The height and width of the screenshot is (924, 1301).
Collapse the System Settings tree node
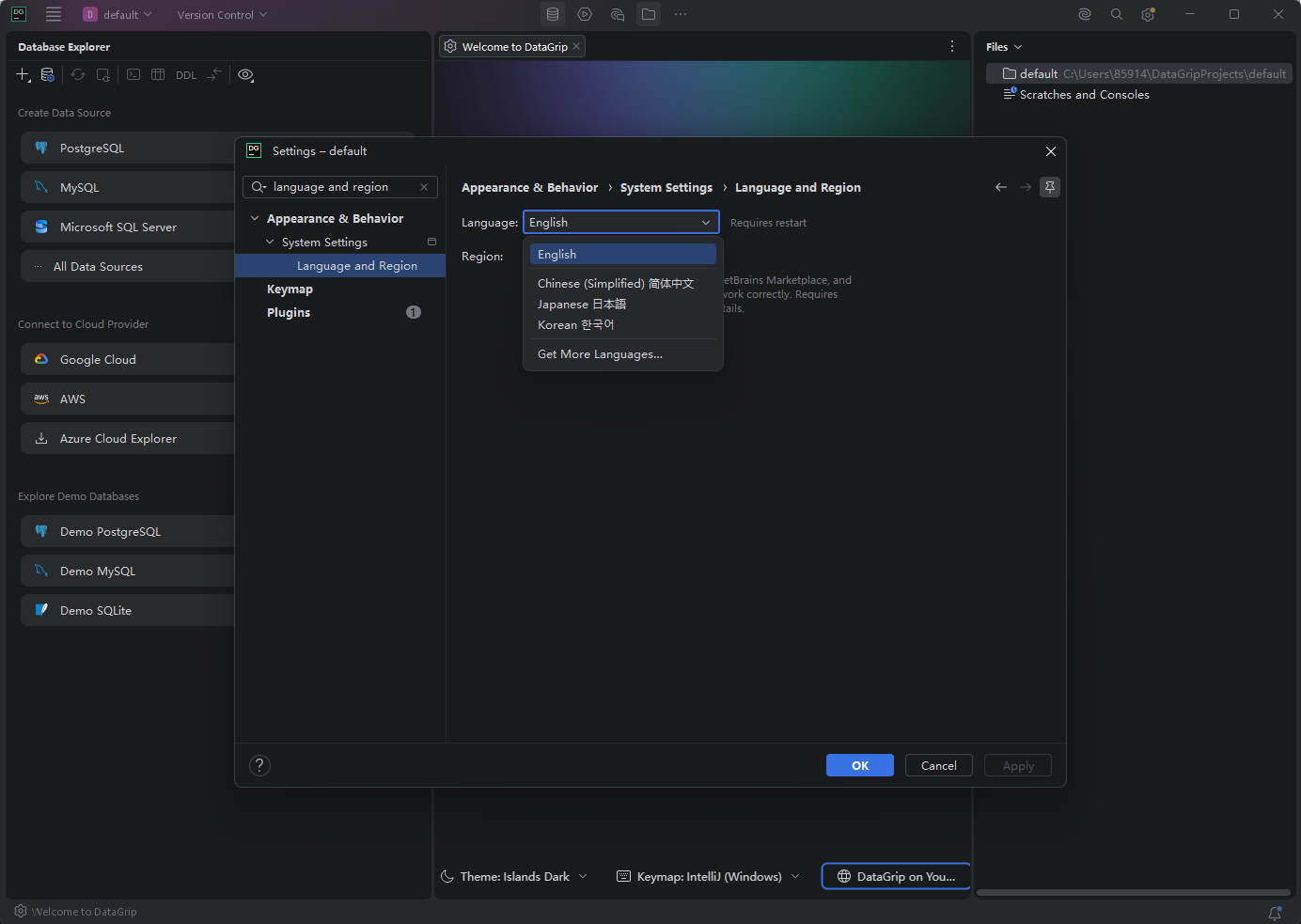[x=270, y=243]
